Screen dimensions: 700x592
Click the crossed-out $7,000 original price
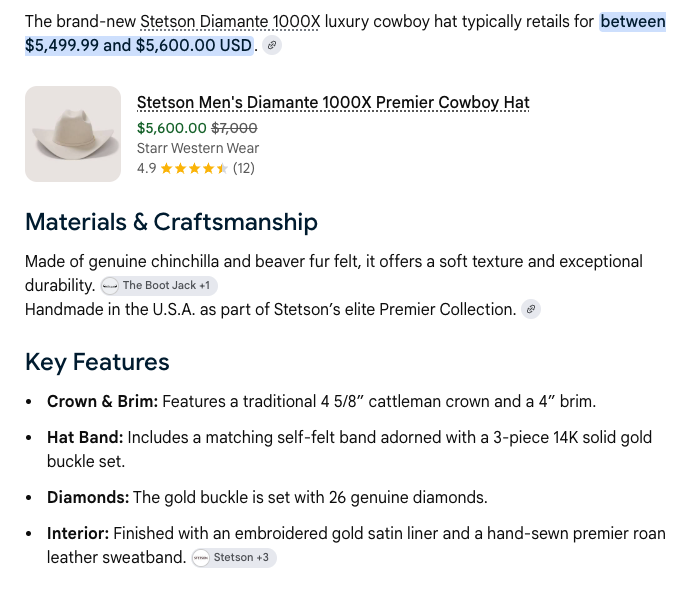[234, 128]
